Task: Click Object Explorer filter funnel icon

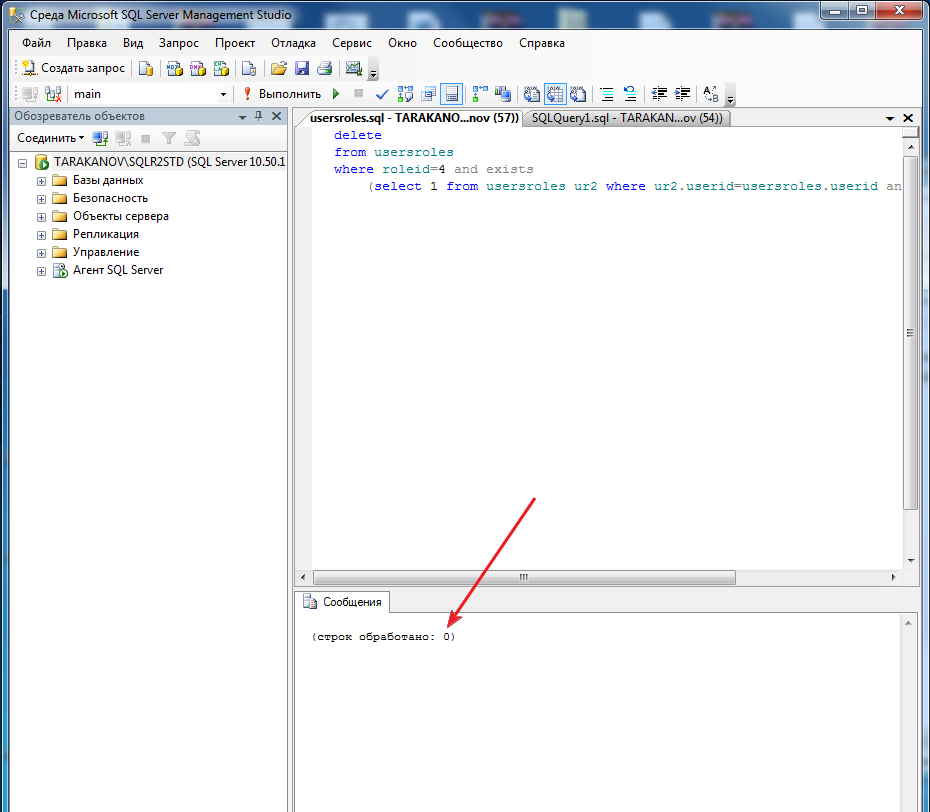Action: point(169,138)
